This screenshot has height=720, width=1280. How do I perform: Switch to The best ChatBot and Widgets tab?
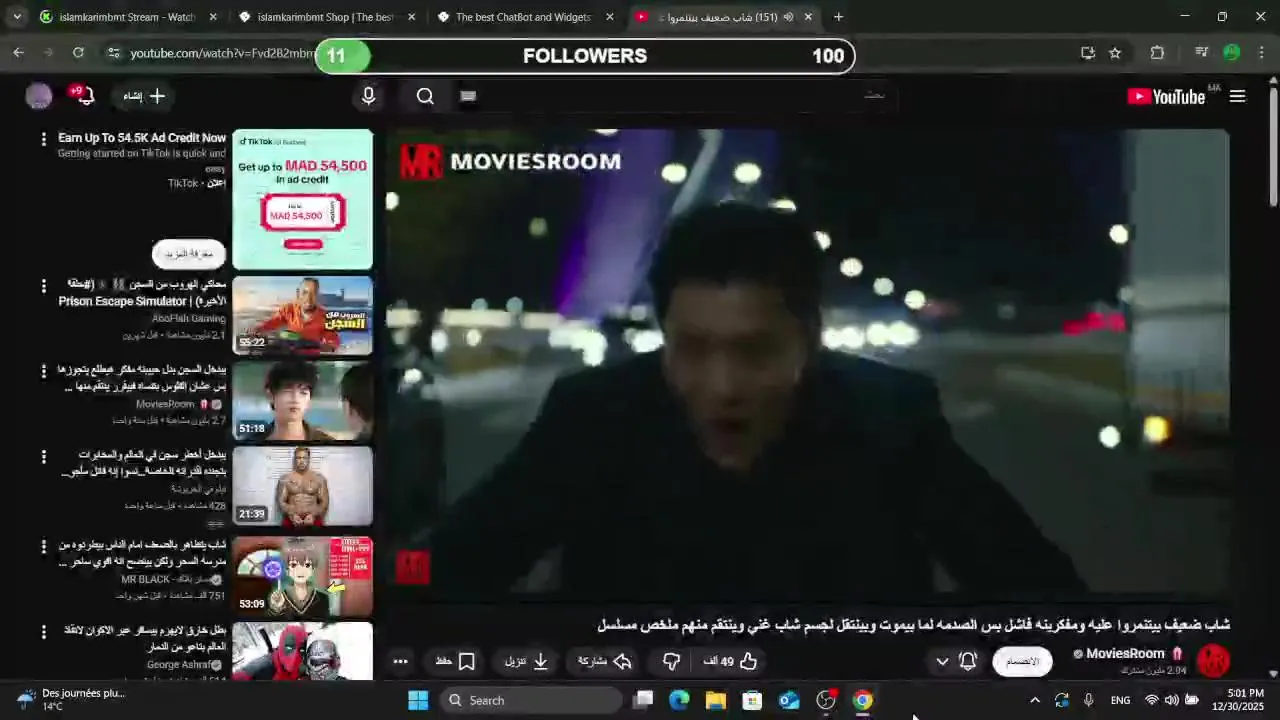pyautogui.click(x=523, y=17)
